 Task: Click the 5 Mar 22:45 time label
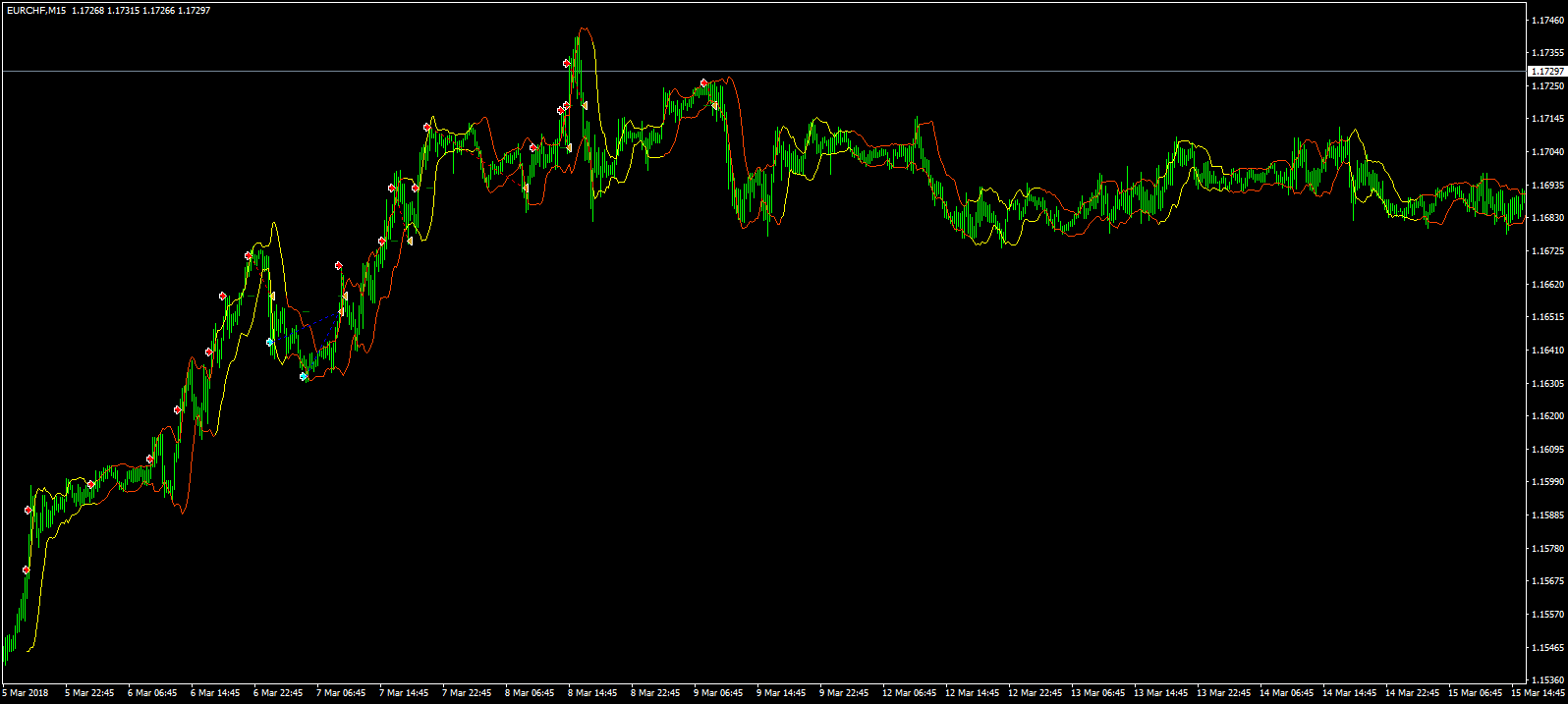pos(89,693)
